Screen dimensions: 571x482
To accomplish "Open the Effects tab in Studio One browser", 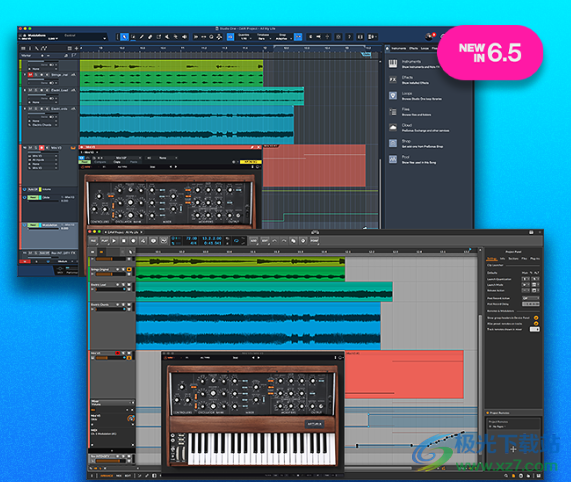I will tap(414, 48).
